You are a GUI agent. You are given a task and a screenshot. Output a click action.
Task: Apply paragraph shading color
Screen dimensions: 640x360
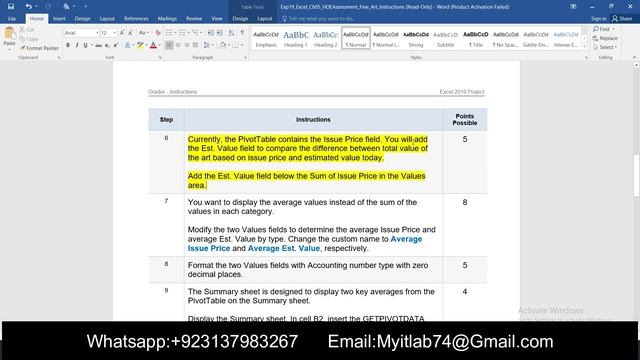(223, 45)
